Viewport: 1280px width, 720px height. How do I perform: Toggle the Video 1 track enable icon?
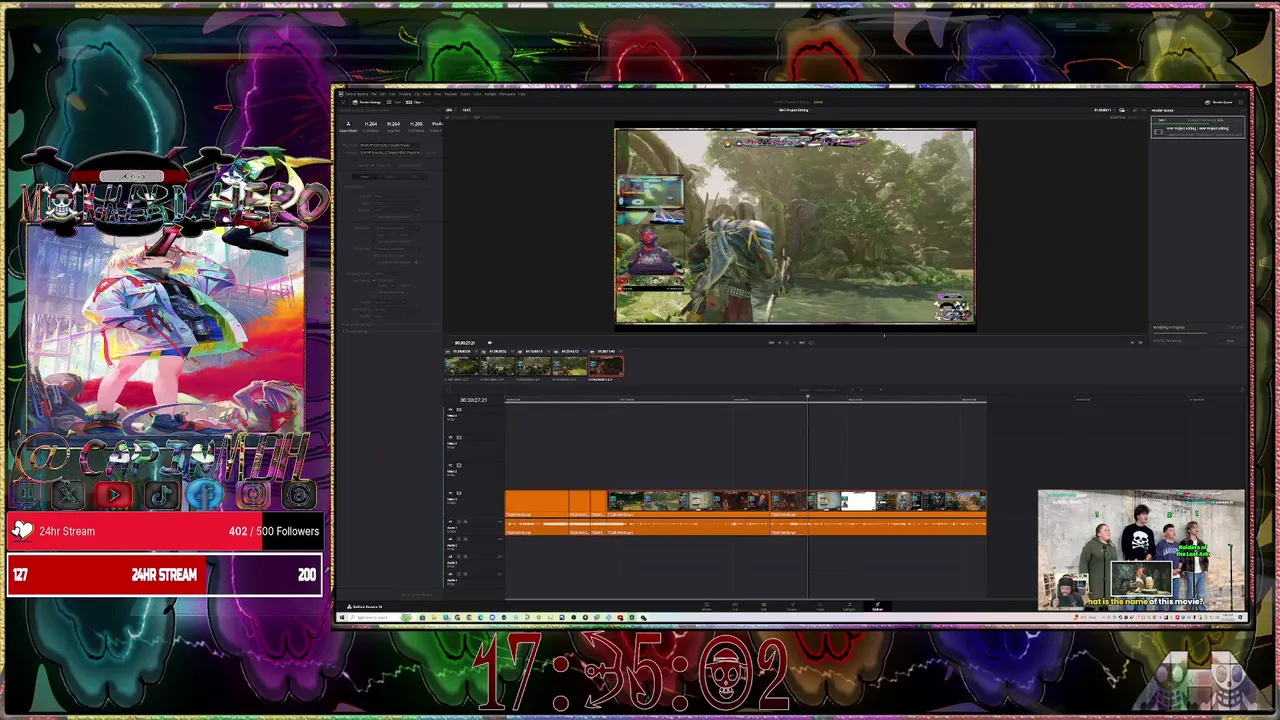click(x=459, y=493)
